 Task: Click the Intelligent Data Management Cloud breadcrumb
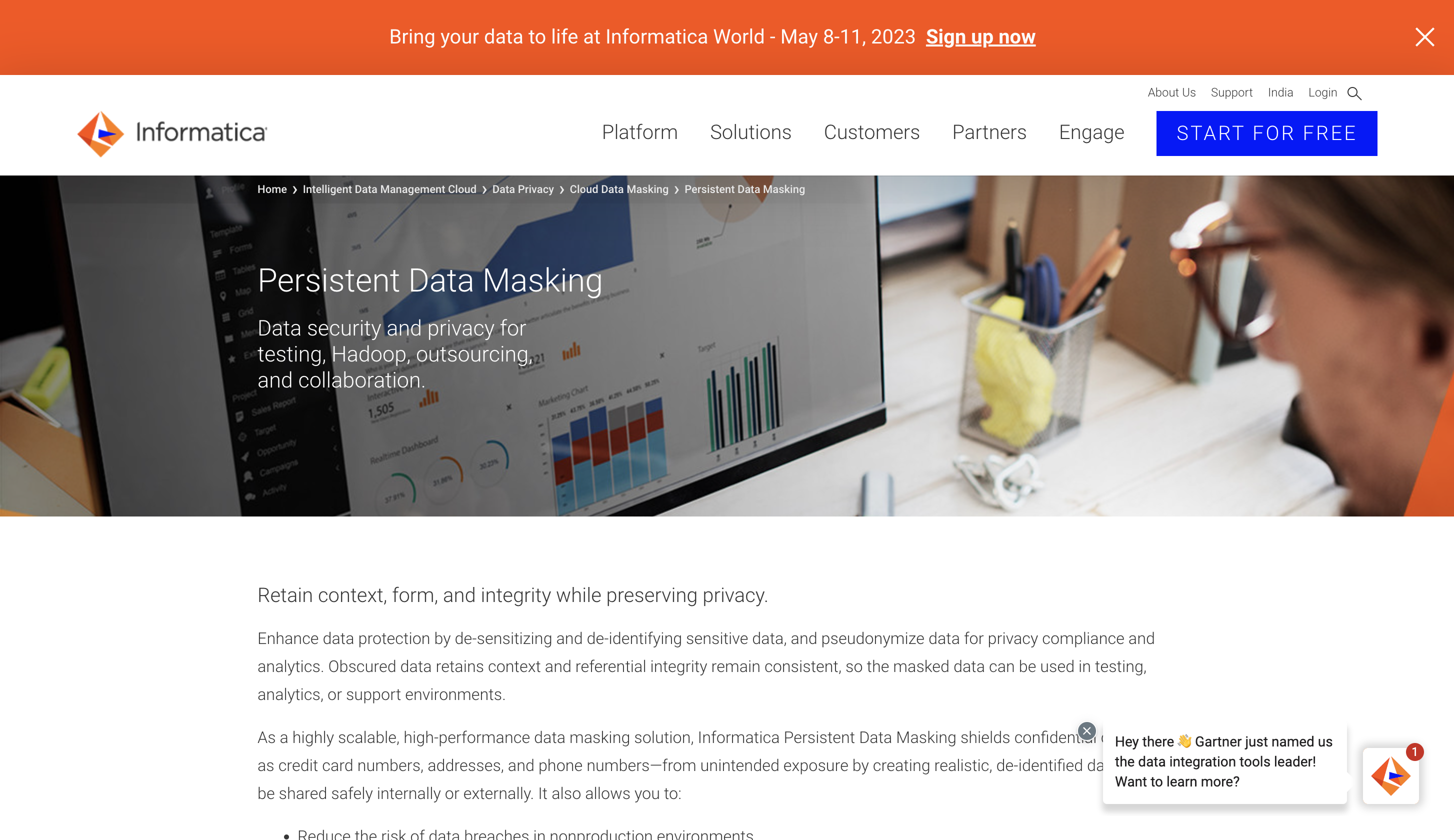point(389,189)
